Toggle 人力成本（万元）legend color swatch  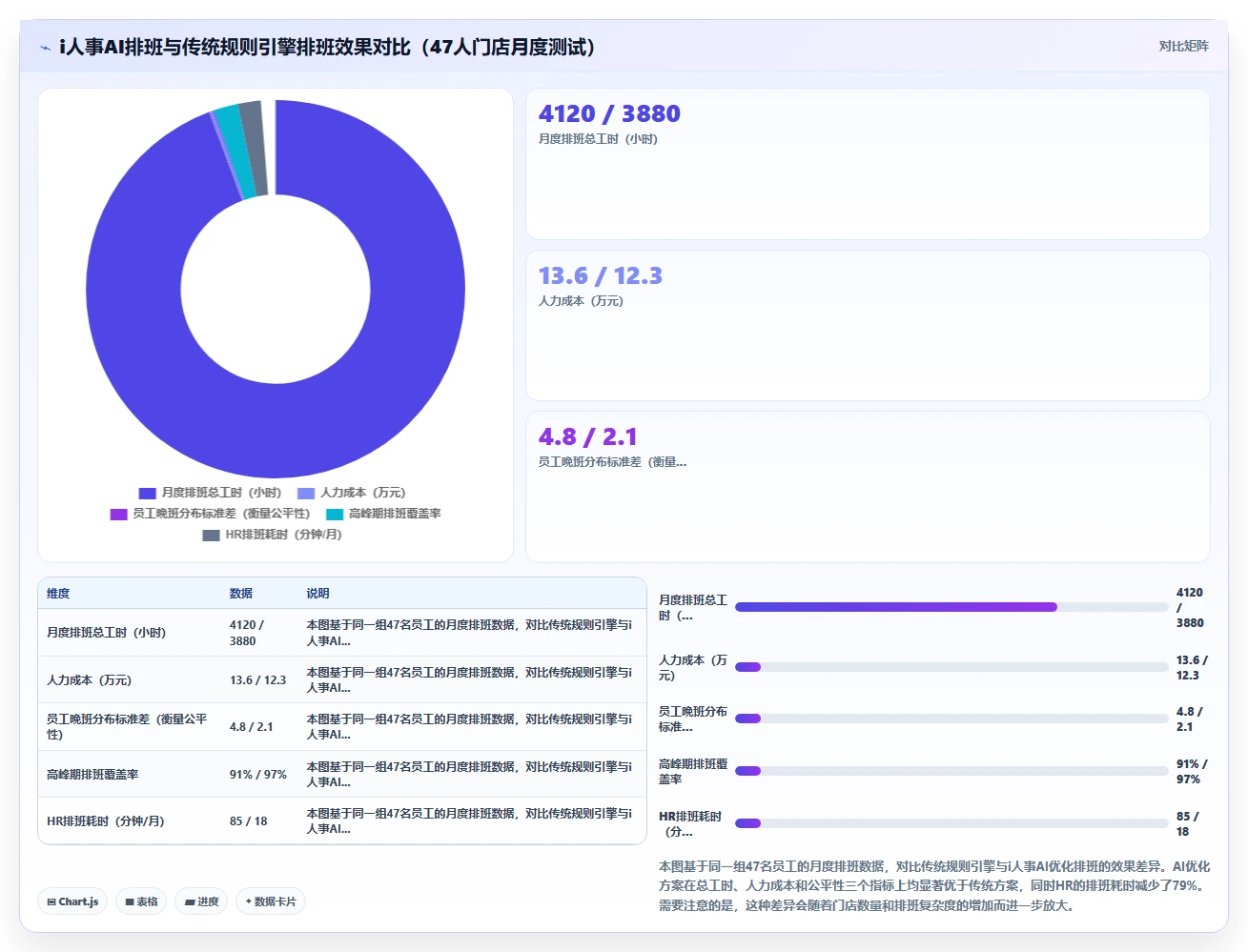point(306,493)
